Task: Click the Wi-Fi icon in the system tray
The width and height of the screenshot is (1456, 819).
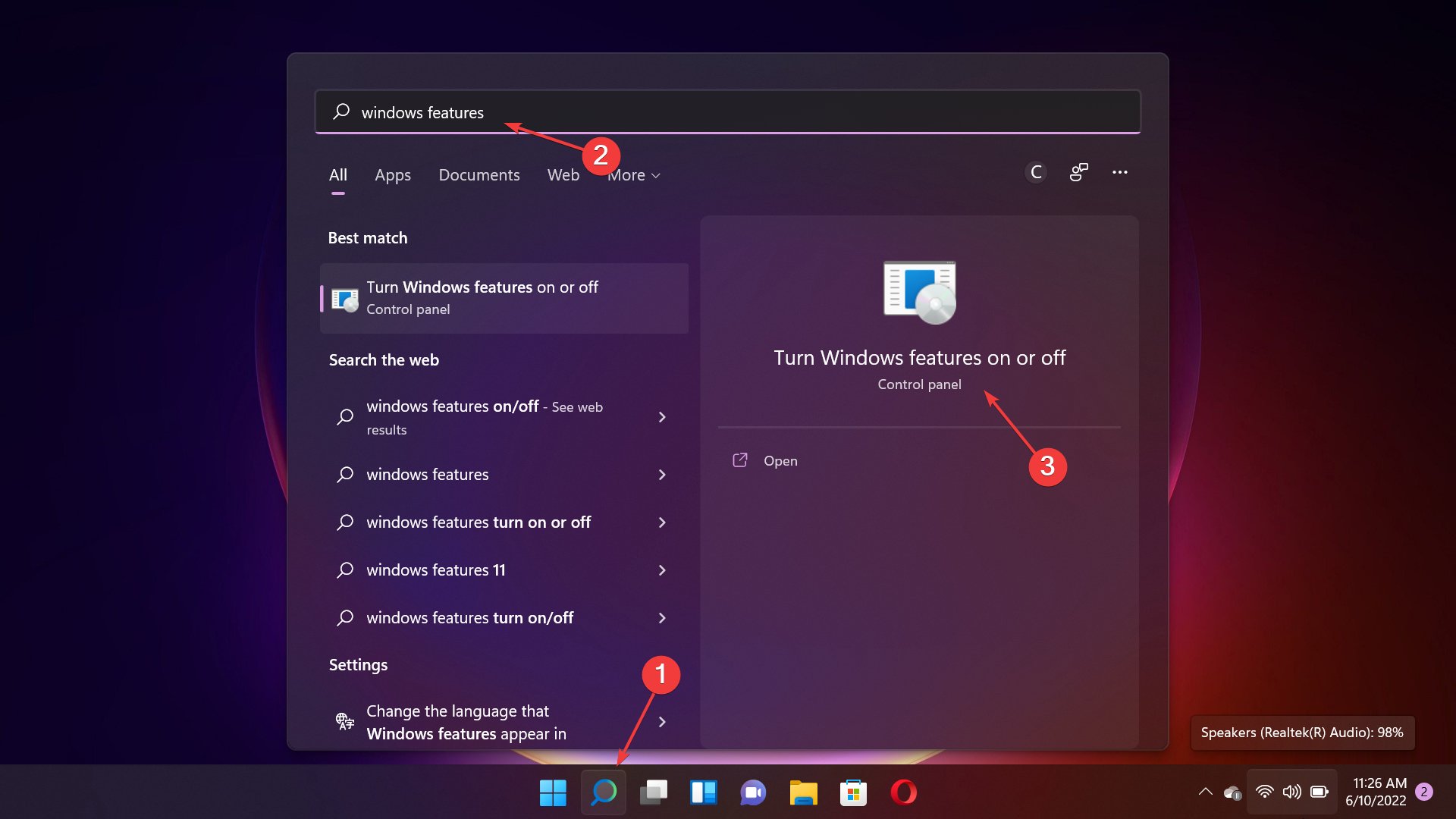Action: pos(1264,791)
